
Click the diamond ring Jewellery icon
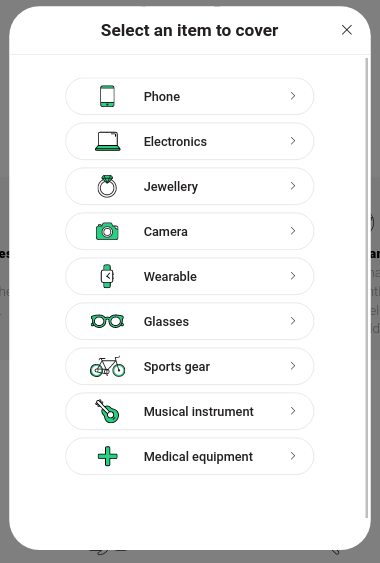tap(107, 186)
